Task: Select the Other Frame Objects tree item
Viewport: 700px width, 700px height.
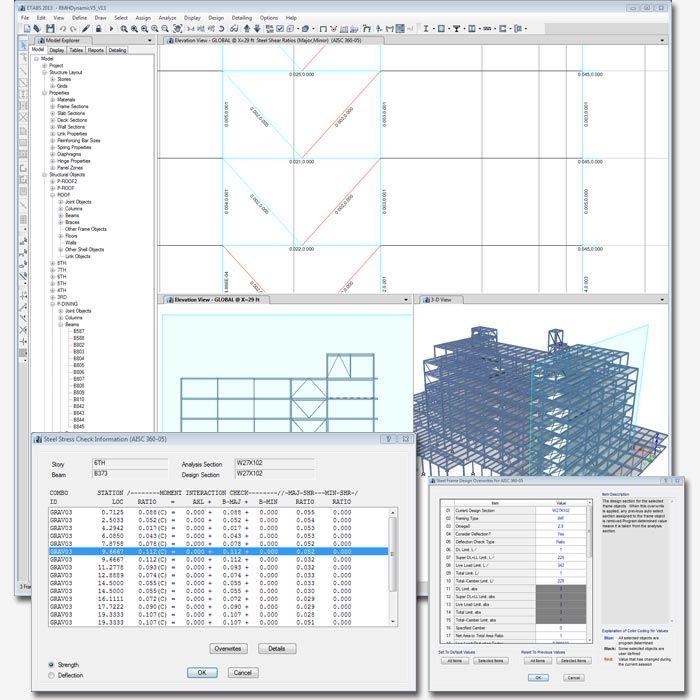Action: (x=86, y=229)
